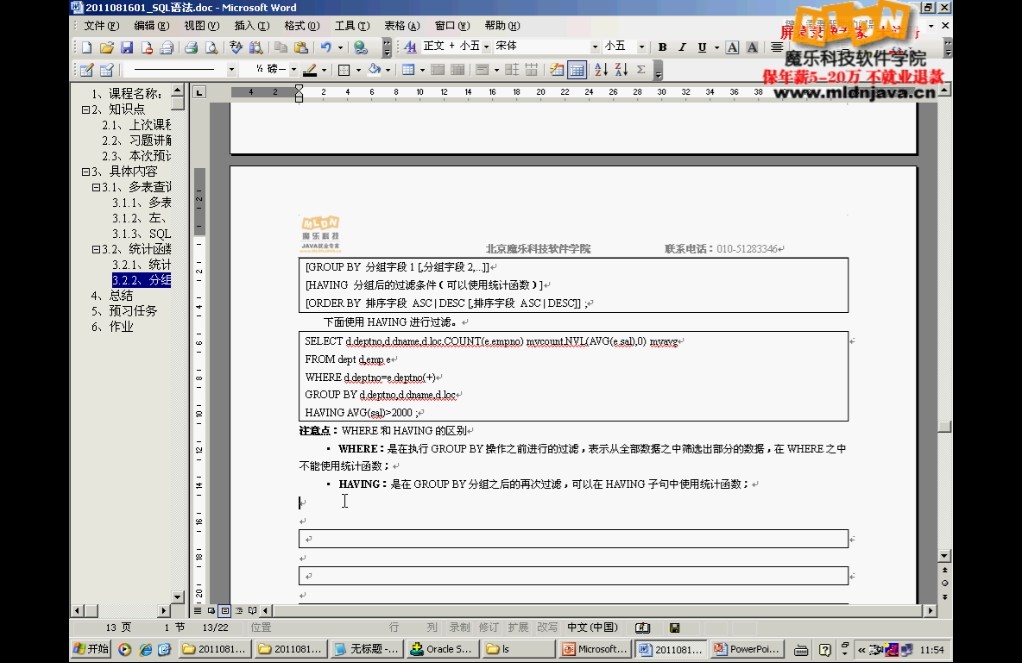Switch to 无标题 taskbar window

[x=366, y=649]
